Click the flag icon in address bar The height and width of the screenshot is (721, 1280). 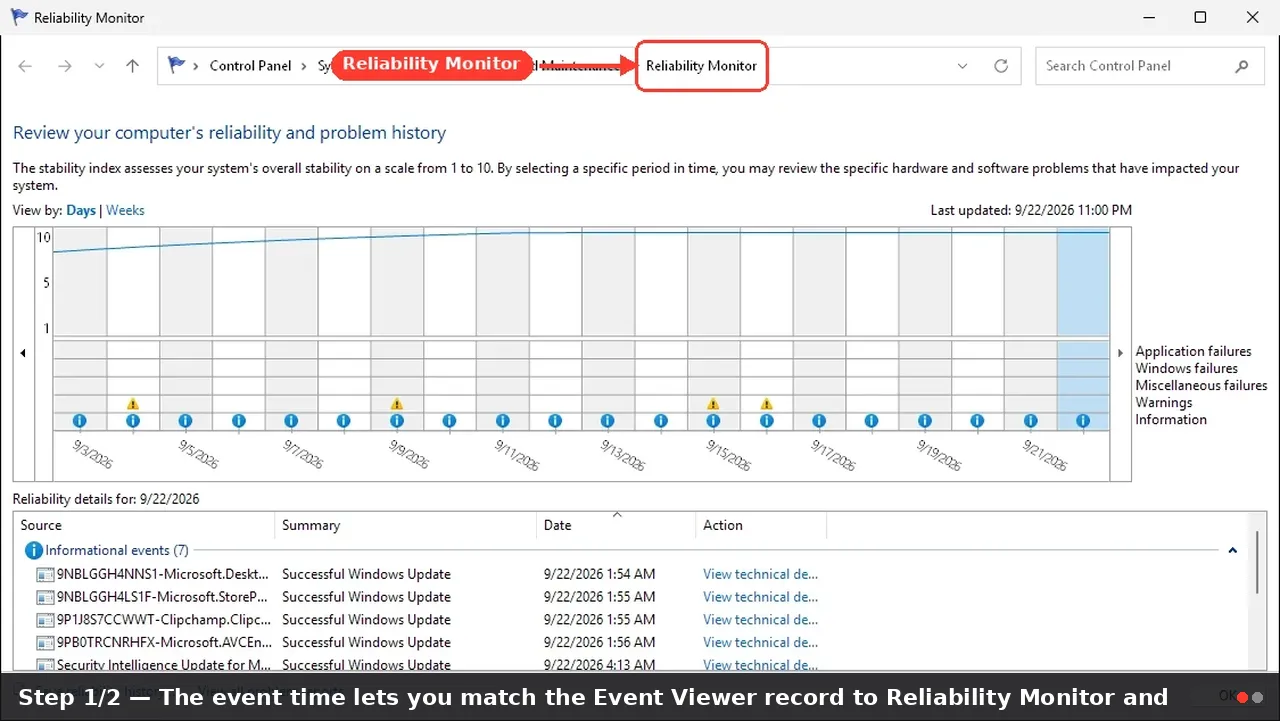pos(177,65)
